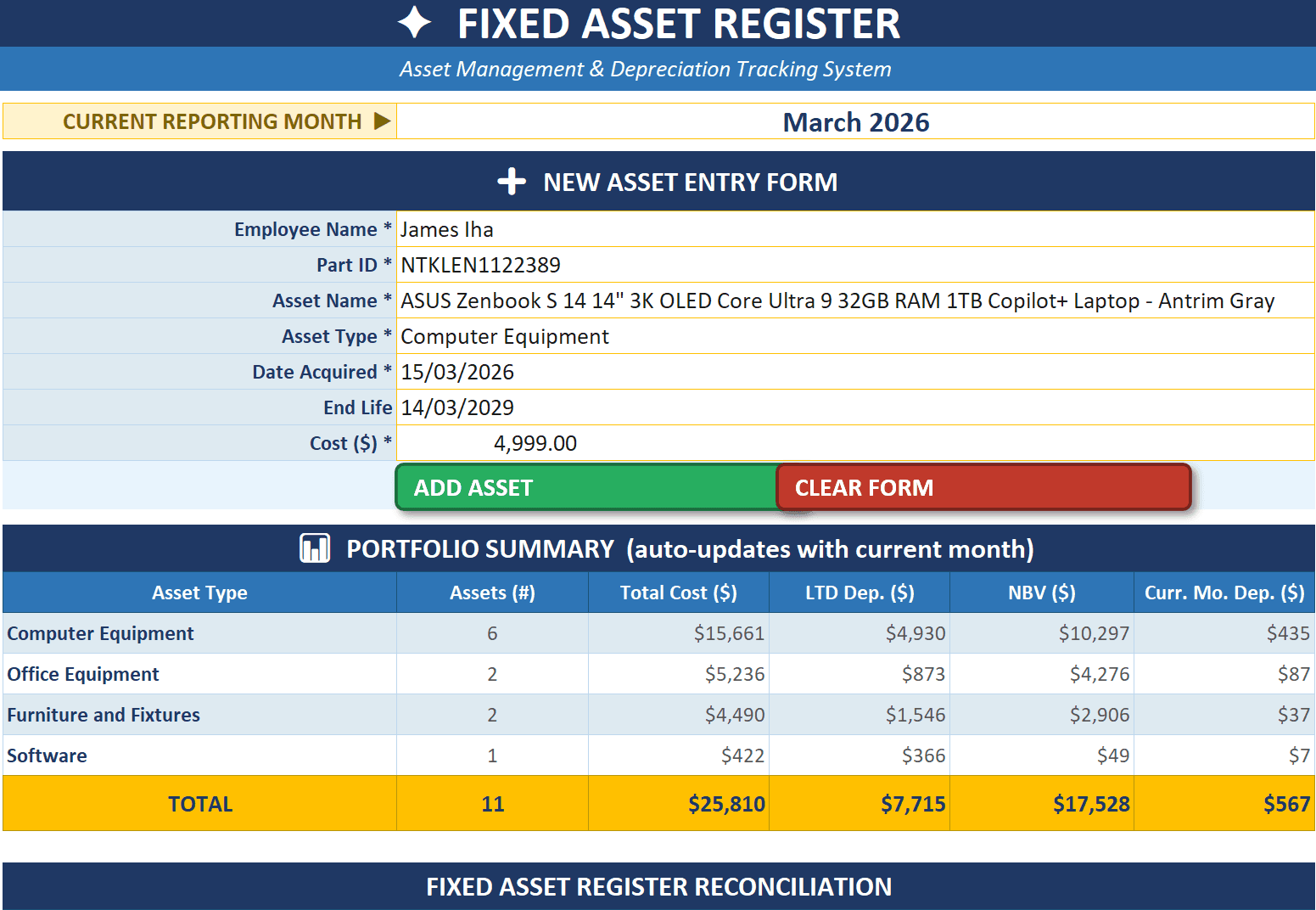1316x910 pixels.
Task: Click the Computer Equipment asset count 6
Action: pyautogui.click(x=492, y=633)
